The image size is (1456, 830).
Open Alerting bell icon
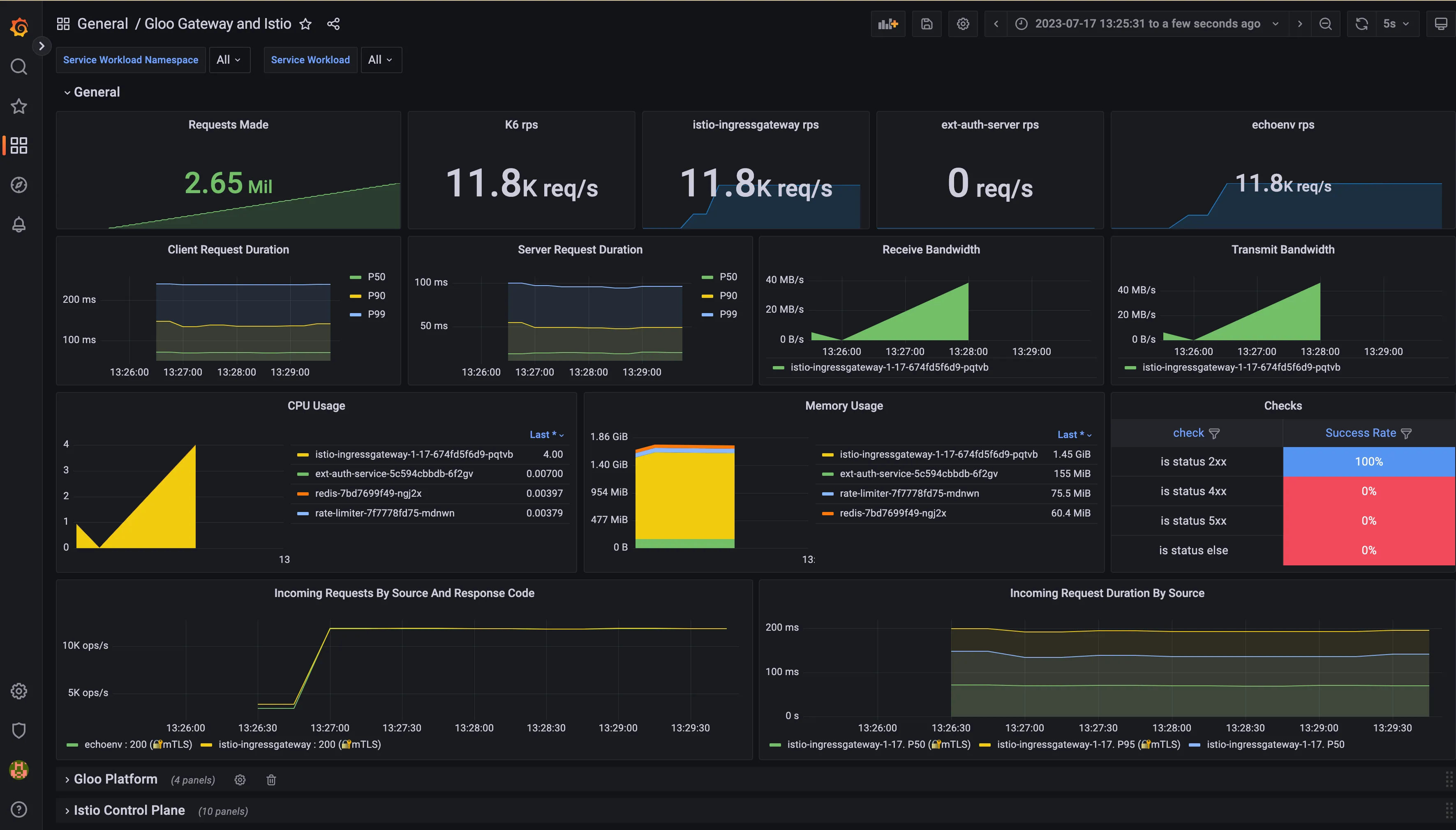pos(19,224)
